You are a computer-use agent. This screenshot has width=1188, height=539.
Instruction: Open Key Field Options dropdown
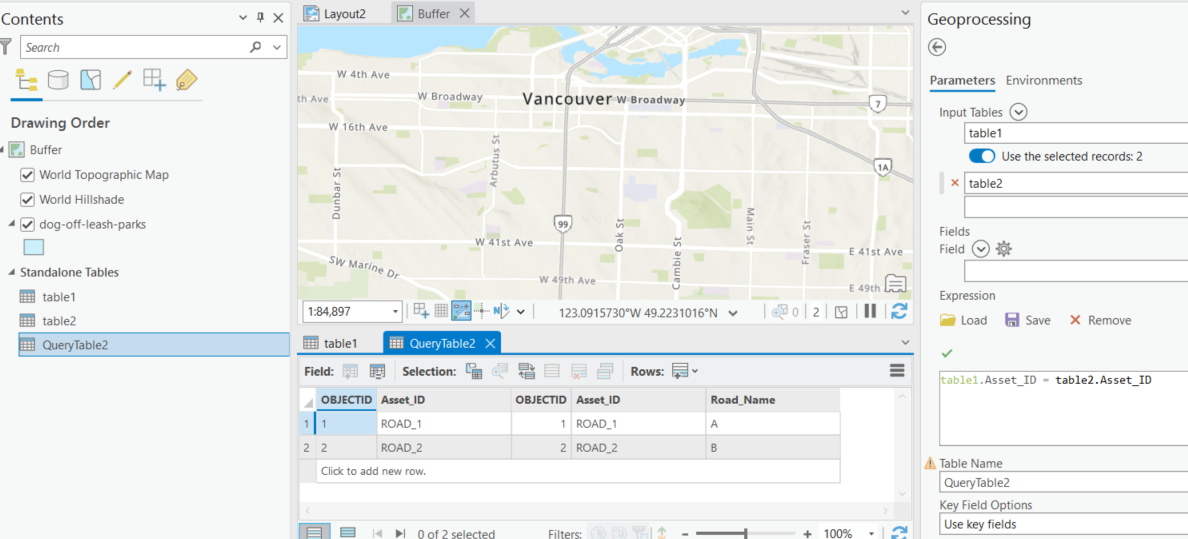point(1064,524)
